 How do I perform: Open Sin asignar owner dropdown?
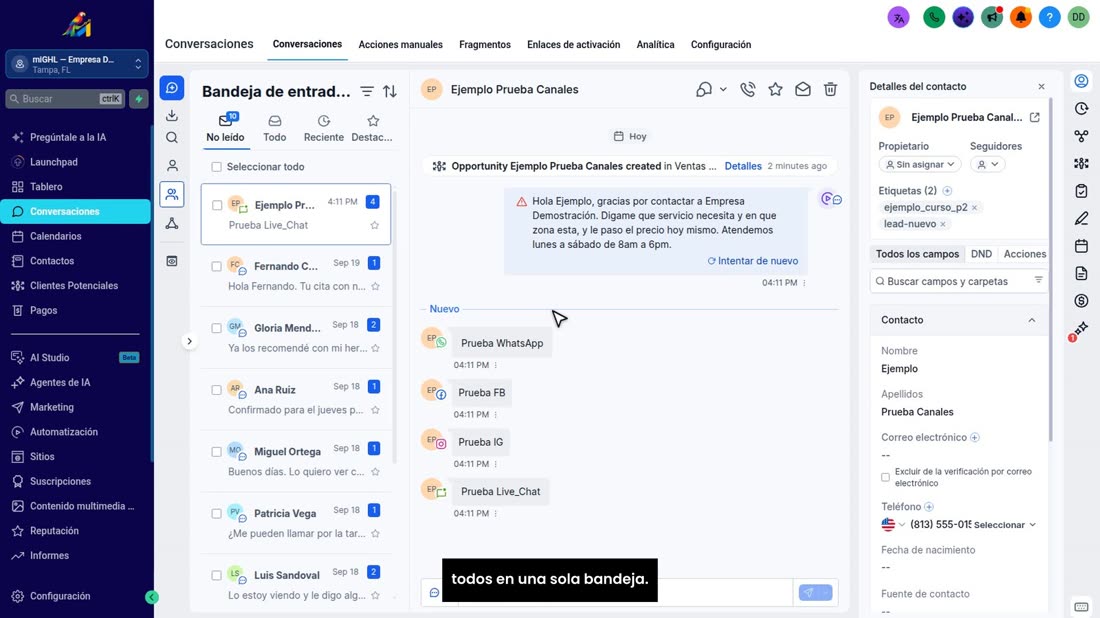pos(920,164)
